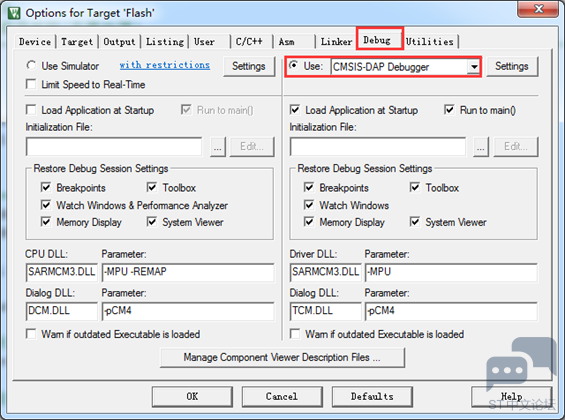
Task: Enable debugger Warn if outdated Executable
Action: [x=295, y=334]
